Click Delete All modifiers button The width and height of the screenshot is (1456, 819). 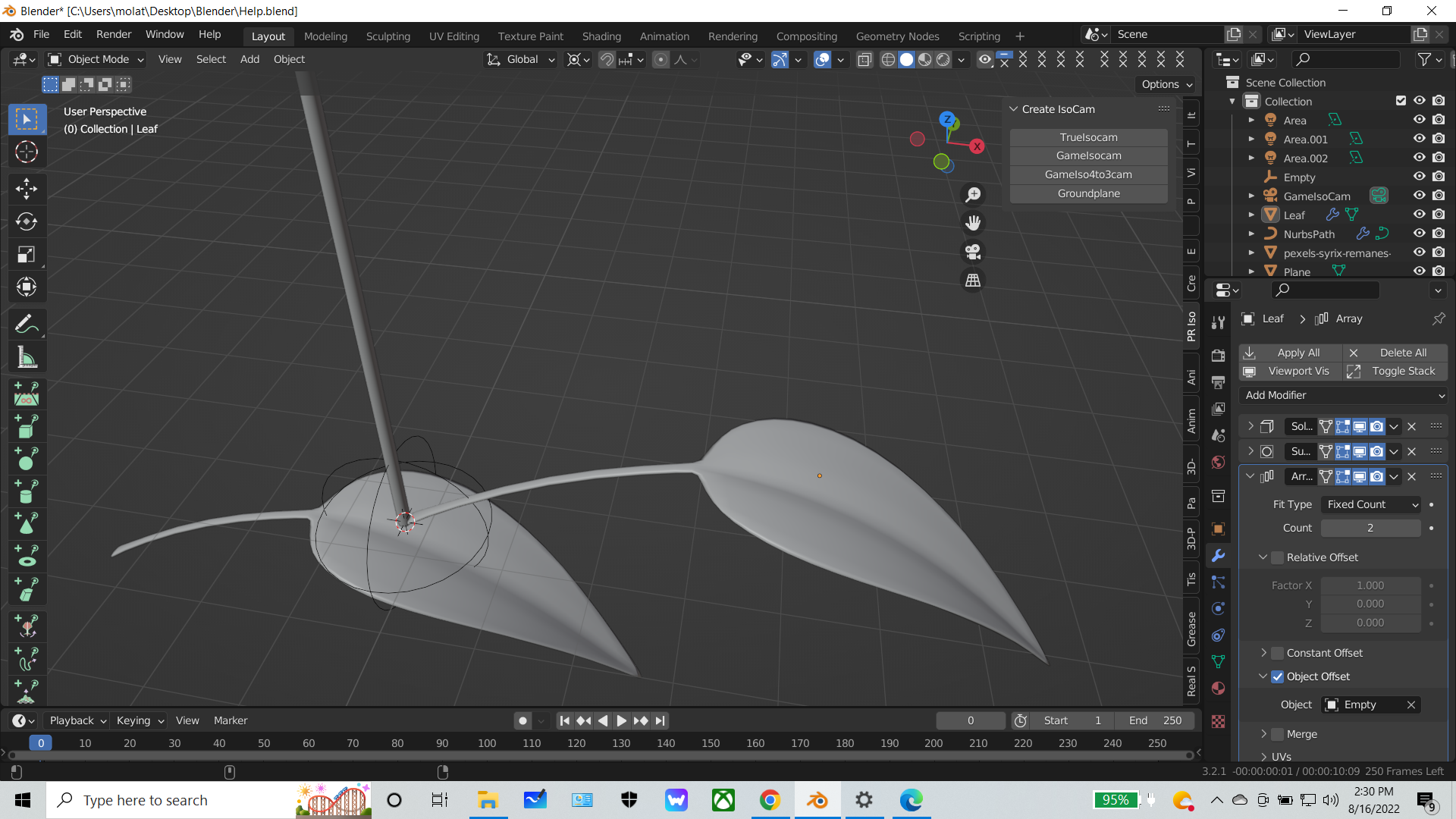1395,353
